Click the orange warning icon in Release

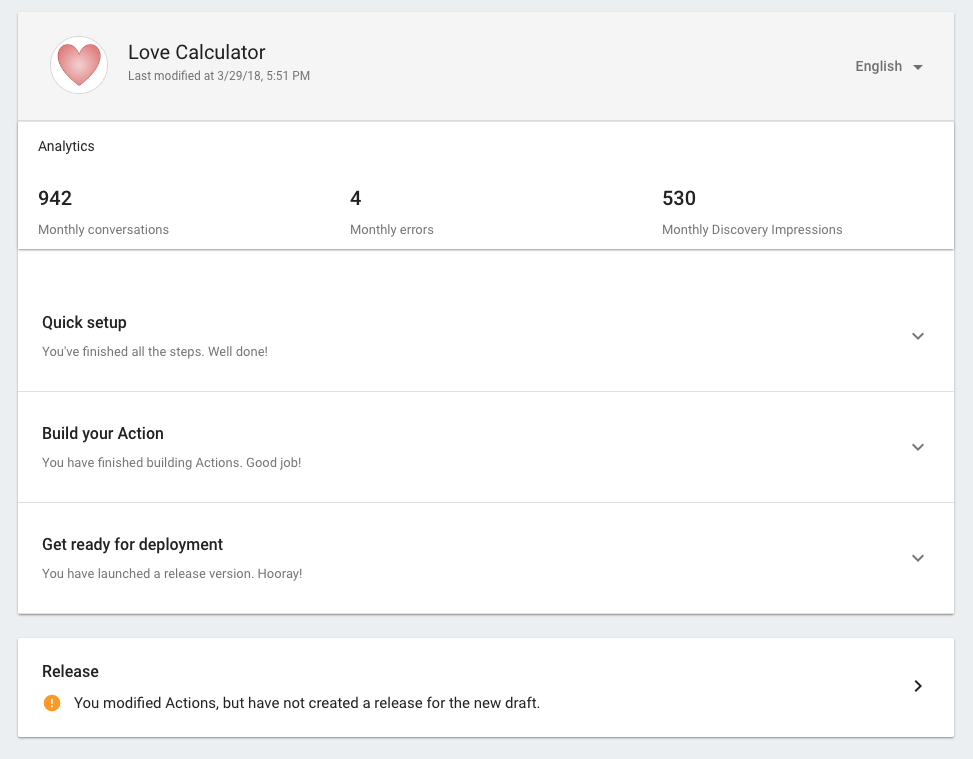[x=52, y=703]
